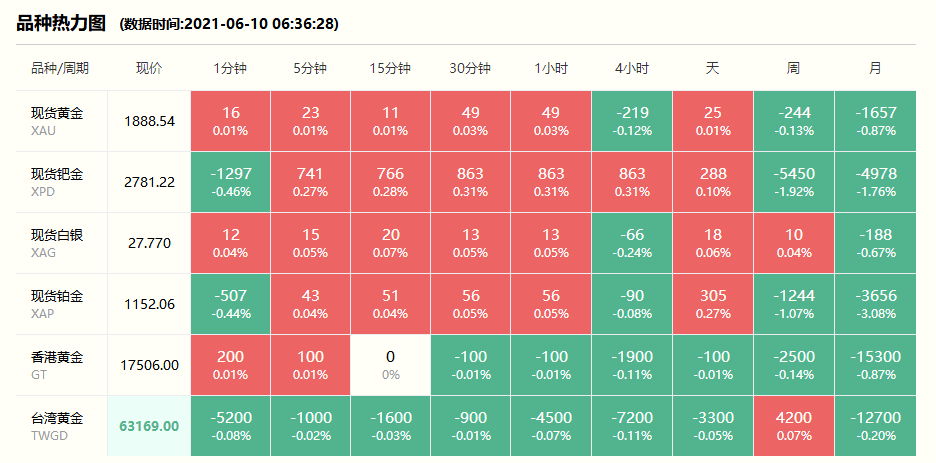This screenshot has height=463, width=936.
Task: Click the 品种/周期 header cell
Action: click(61, 68)
